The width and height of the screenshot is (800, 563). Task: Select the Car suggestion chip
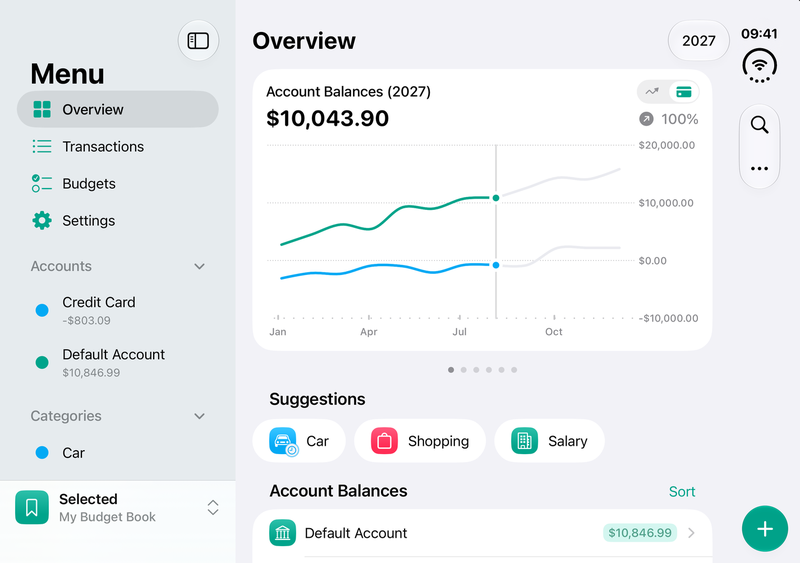pyautogui.click(x=299, y=441)
